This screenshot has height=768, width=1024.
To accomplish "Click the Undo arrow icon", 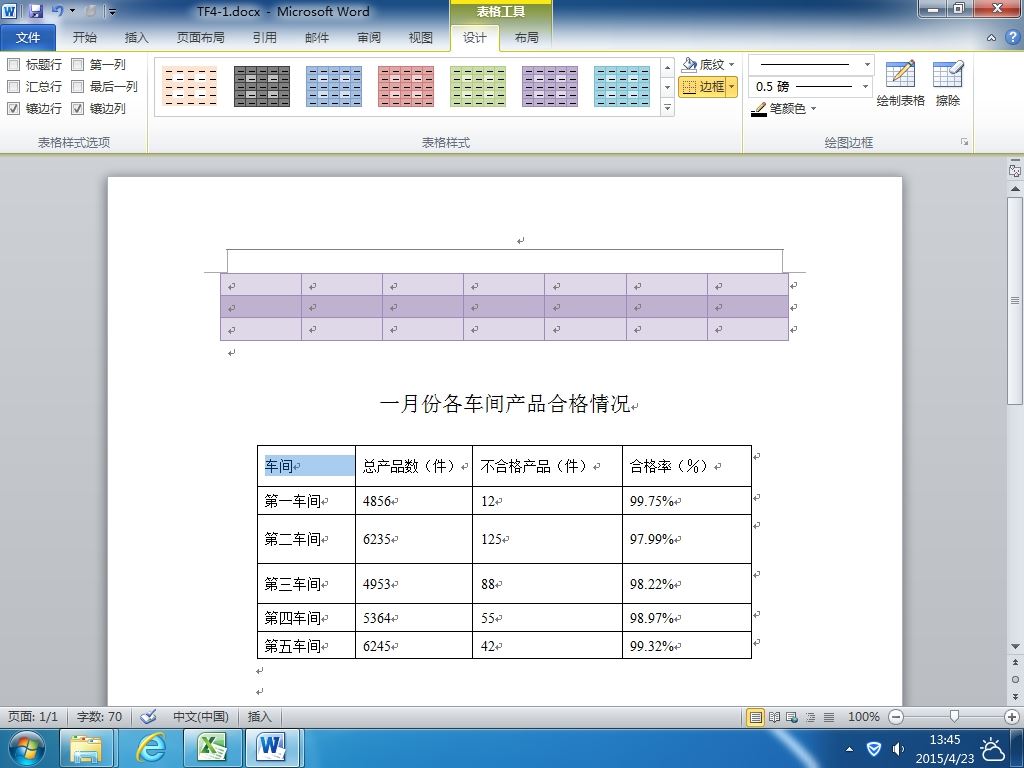I will tap(57, 10).
